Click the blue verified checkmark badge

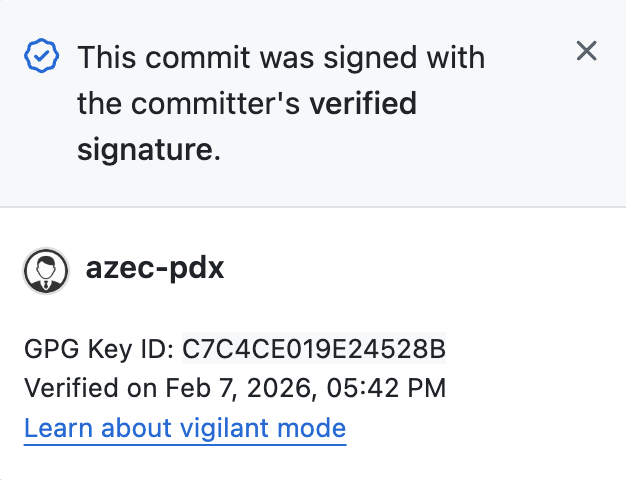tap(41, 56)
